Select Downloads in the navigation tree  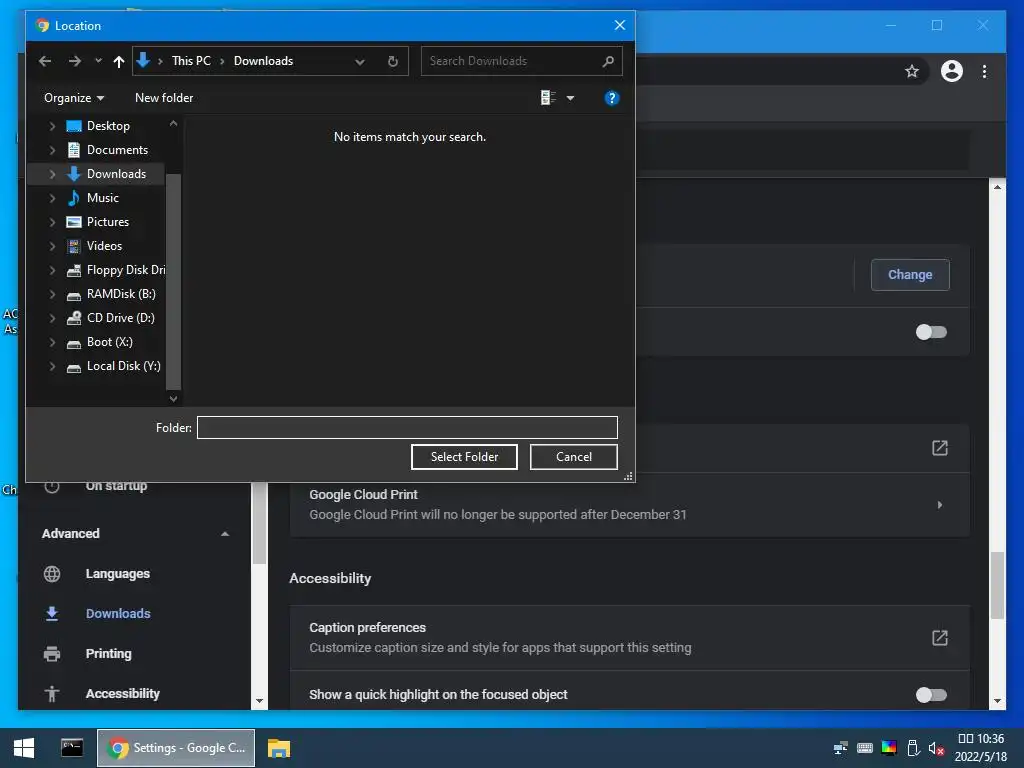(116, 174)
